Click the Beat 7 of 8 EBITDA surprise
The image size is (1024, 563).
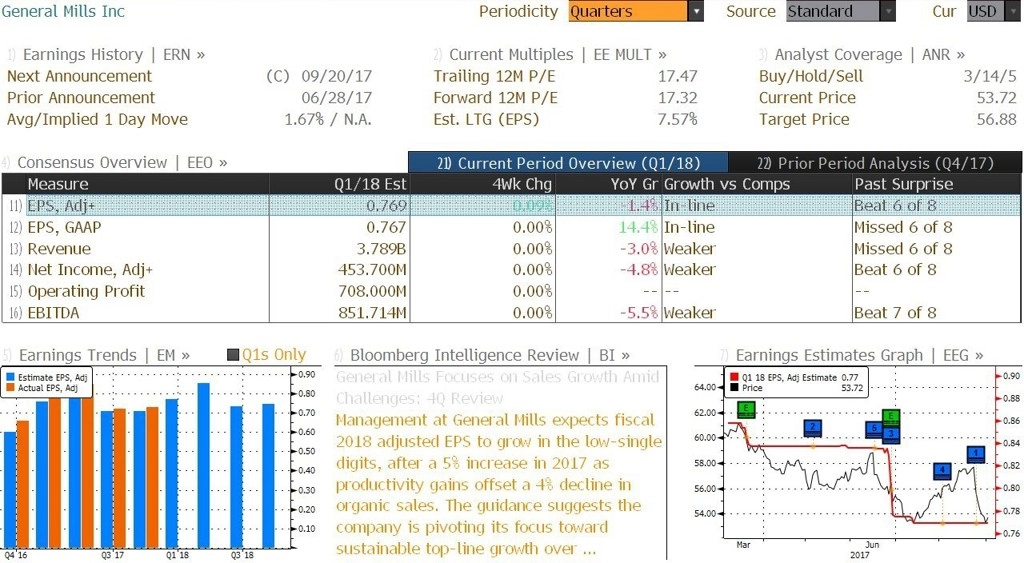click(895, 313)
